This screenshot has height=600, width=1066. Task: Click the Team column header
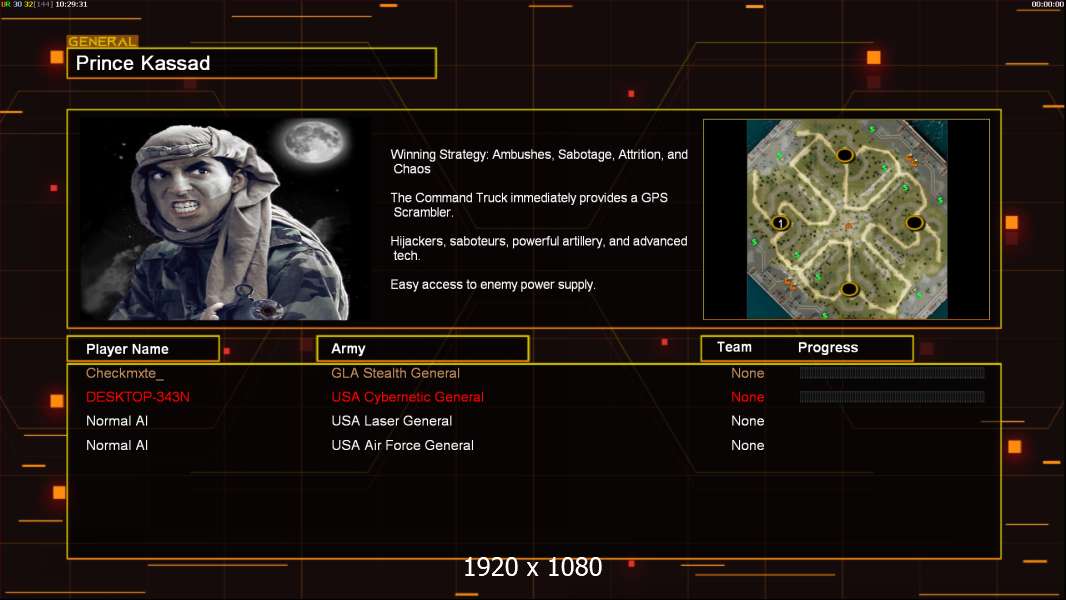(734, 347)
